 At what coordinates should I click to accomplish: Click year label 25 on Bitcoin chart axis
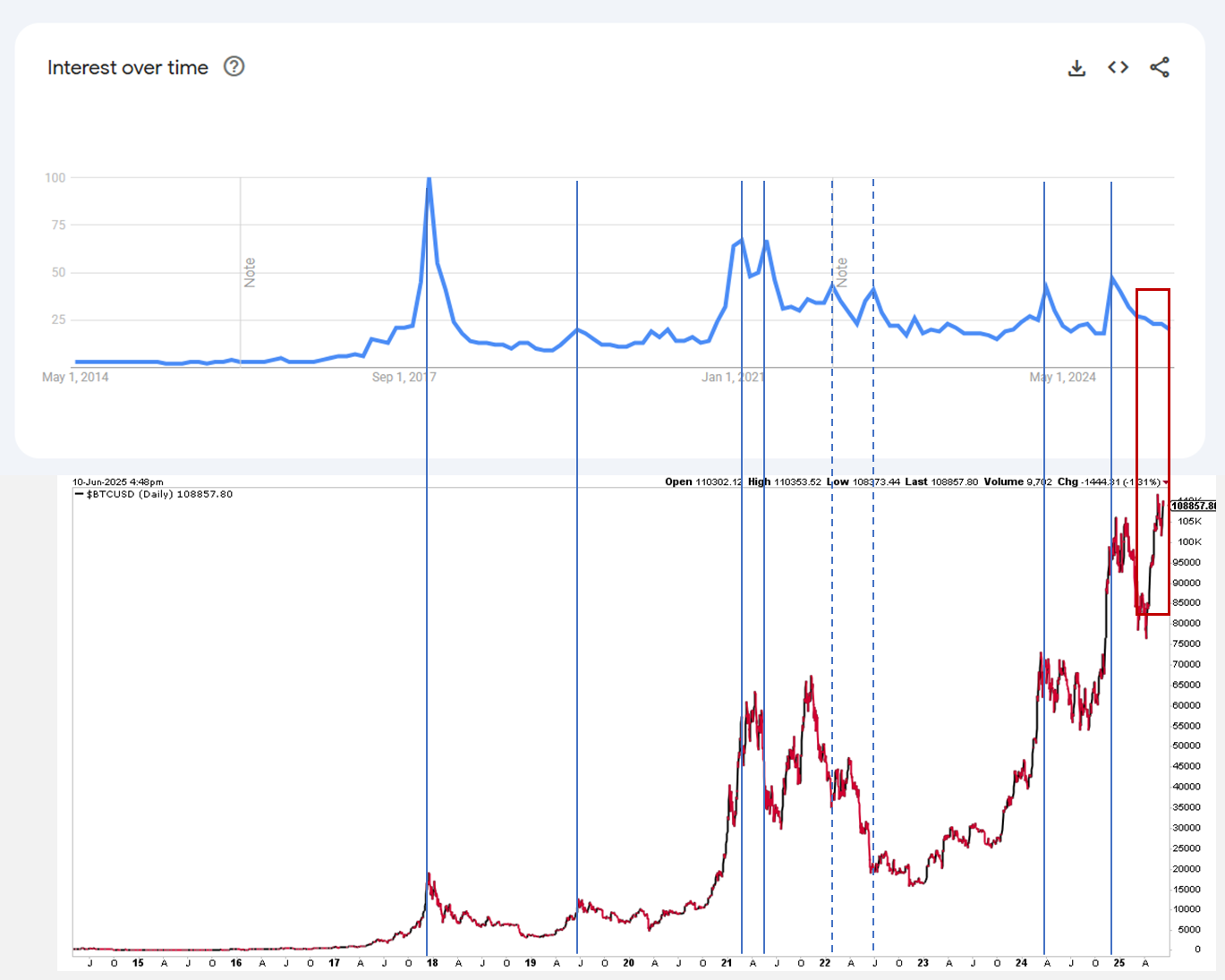1119,963
